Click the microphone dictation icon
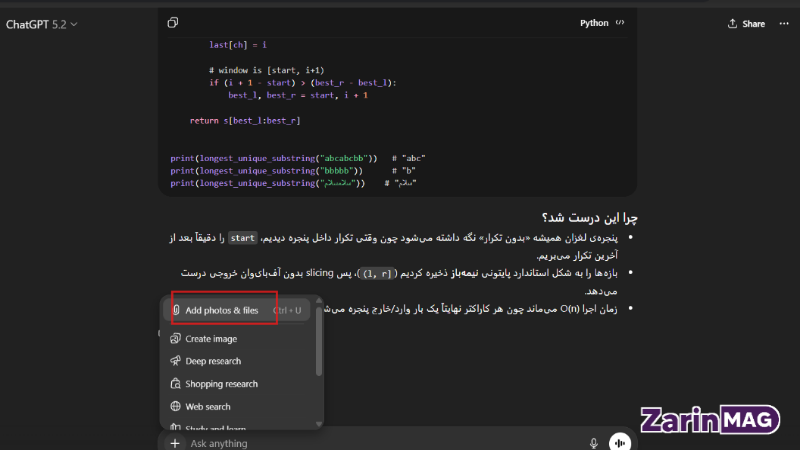Screen dimensions: 800x450 594,443
